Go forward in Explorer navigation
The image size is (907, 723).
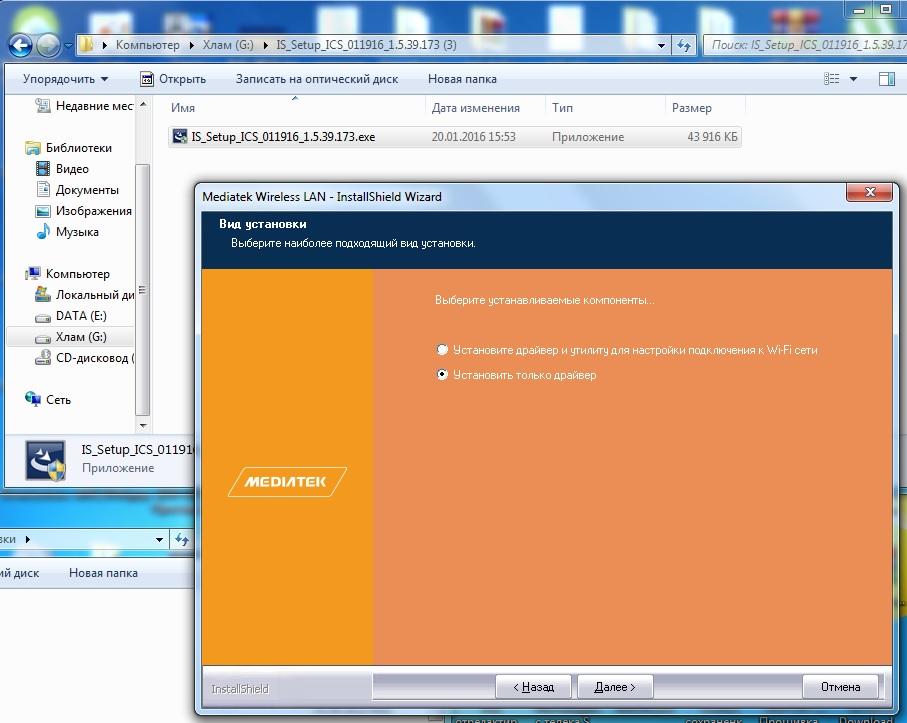click(x=48, y=45)
